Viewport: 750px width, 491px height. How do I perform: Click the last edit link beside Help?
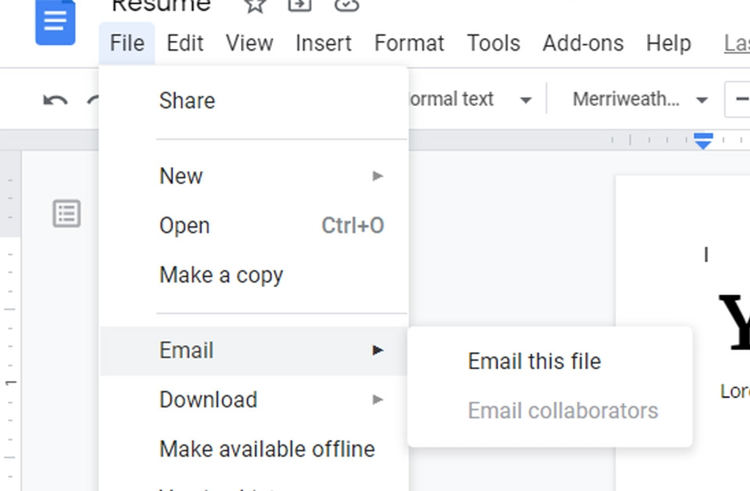click(737, 43)
